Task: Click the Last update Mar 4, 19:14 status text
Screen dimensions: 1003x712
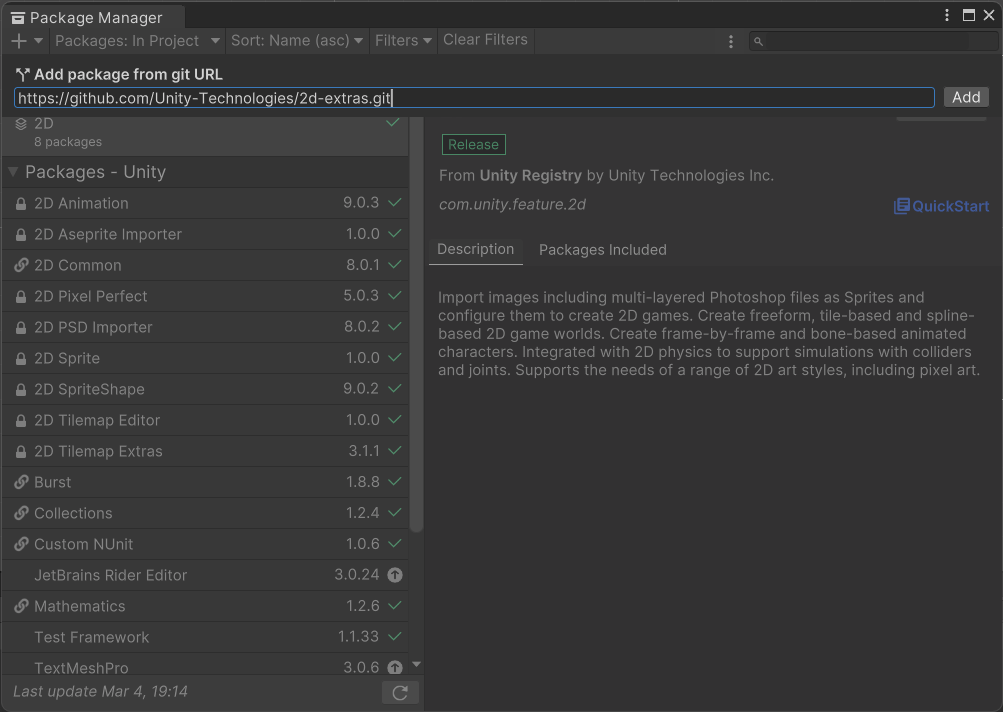Action: click(x=100, y=692)
